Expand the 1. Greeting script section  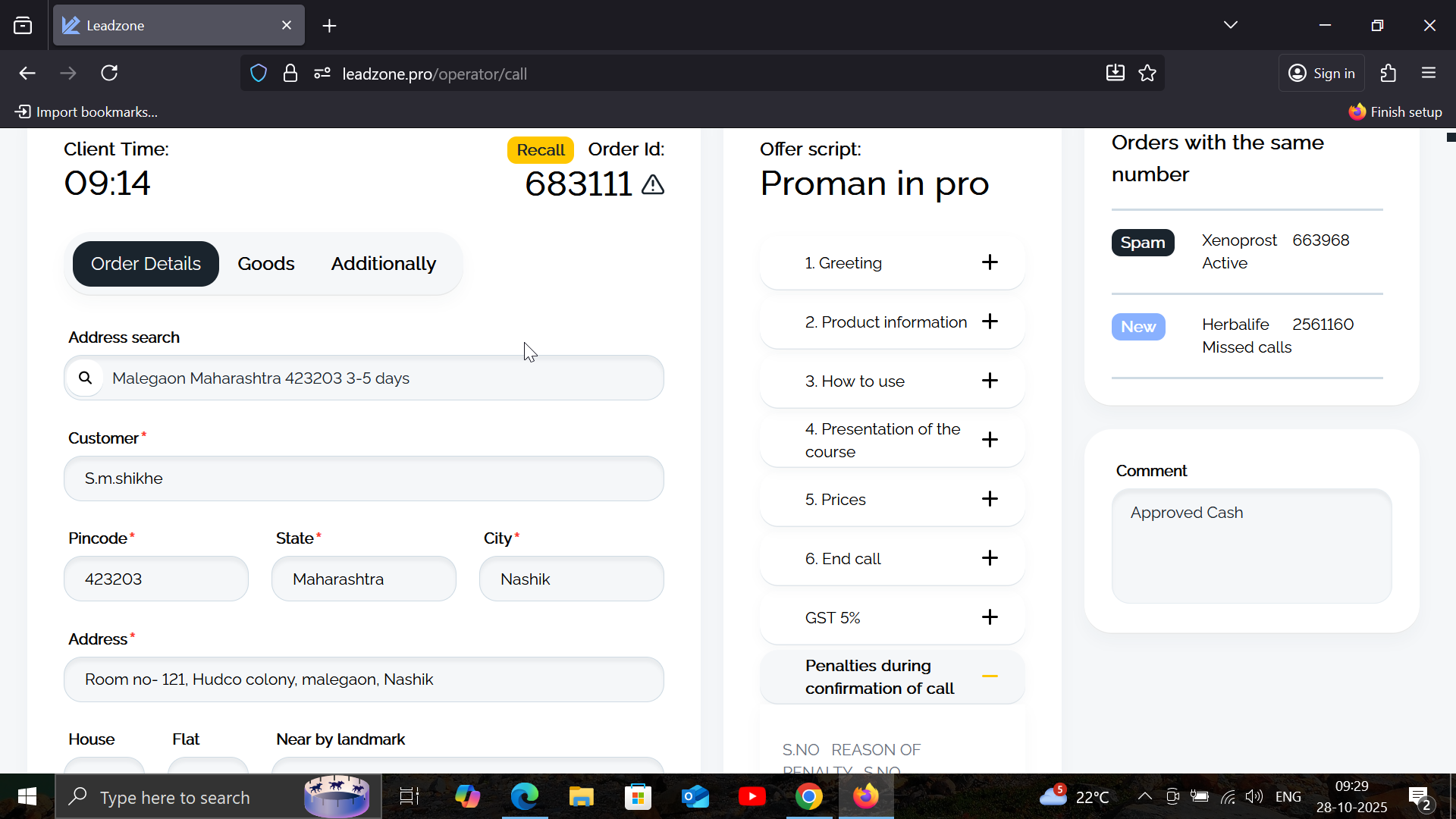tap(990, 262)
